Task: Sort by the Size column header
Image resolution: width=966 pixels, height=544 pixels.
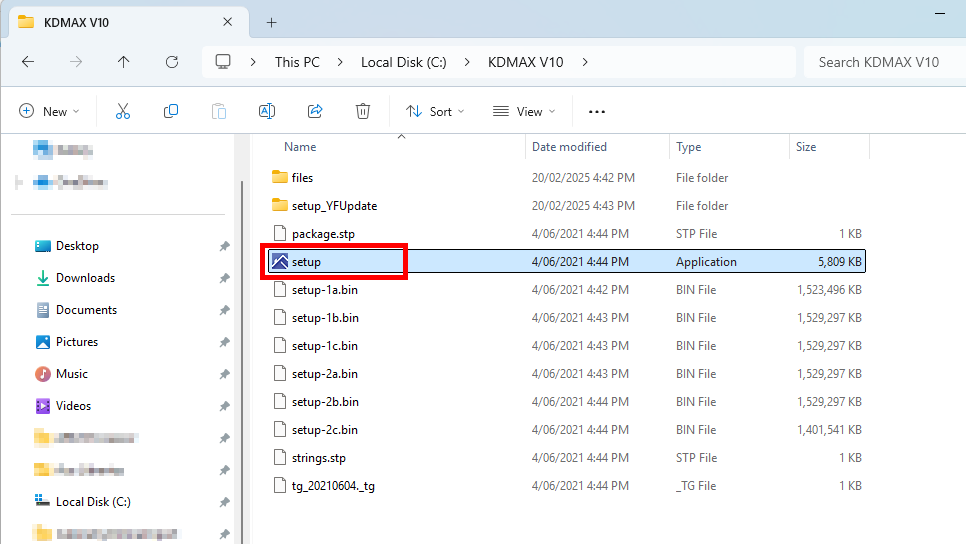Action: (x=806, y=147)
